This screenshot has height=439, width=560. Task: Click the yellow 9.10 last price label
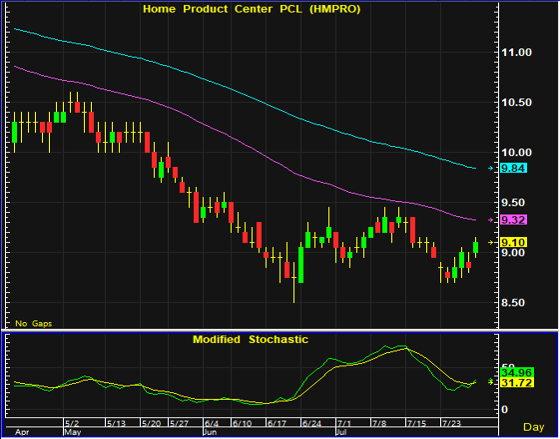[x=514, y=243]
